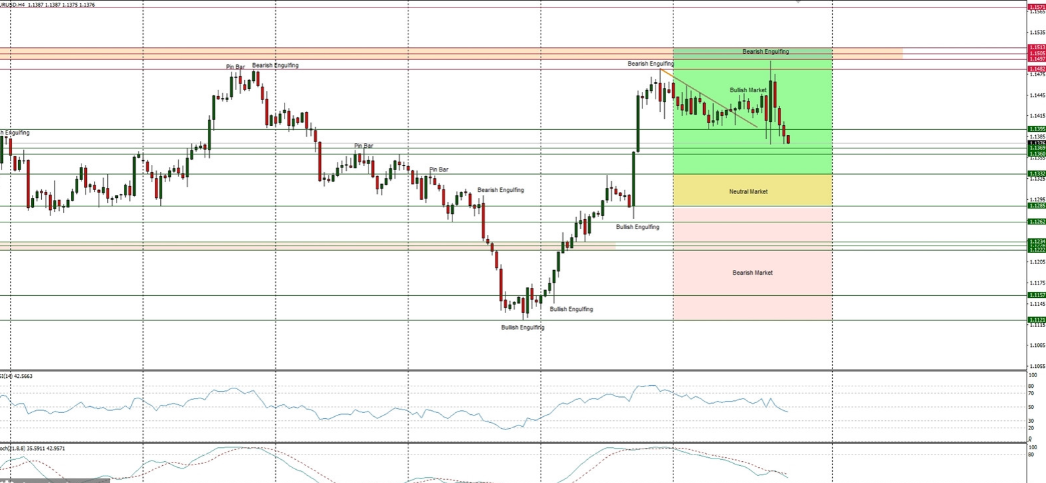1046x483 pixels.
Task: Select the 'Bullish Market' text label
Action: coord(748,90)
